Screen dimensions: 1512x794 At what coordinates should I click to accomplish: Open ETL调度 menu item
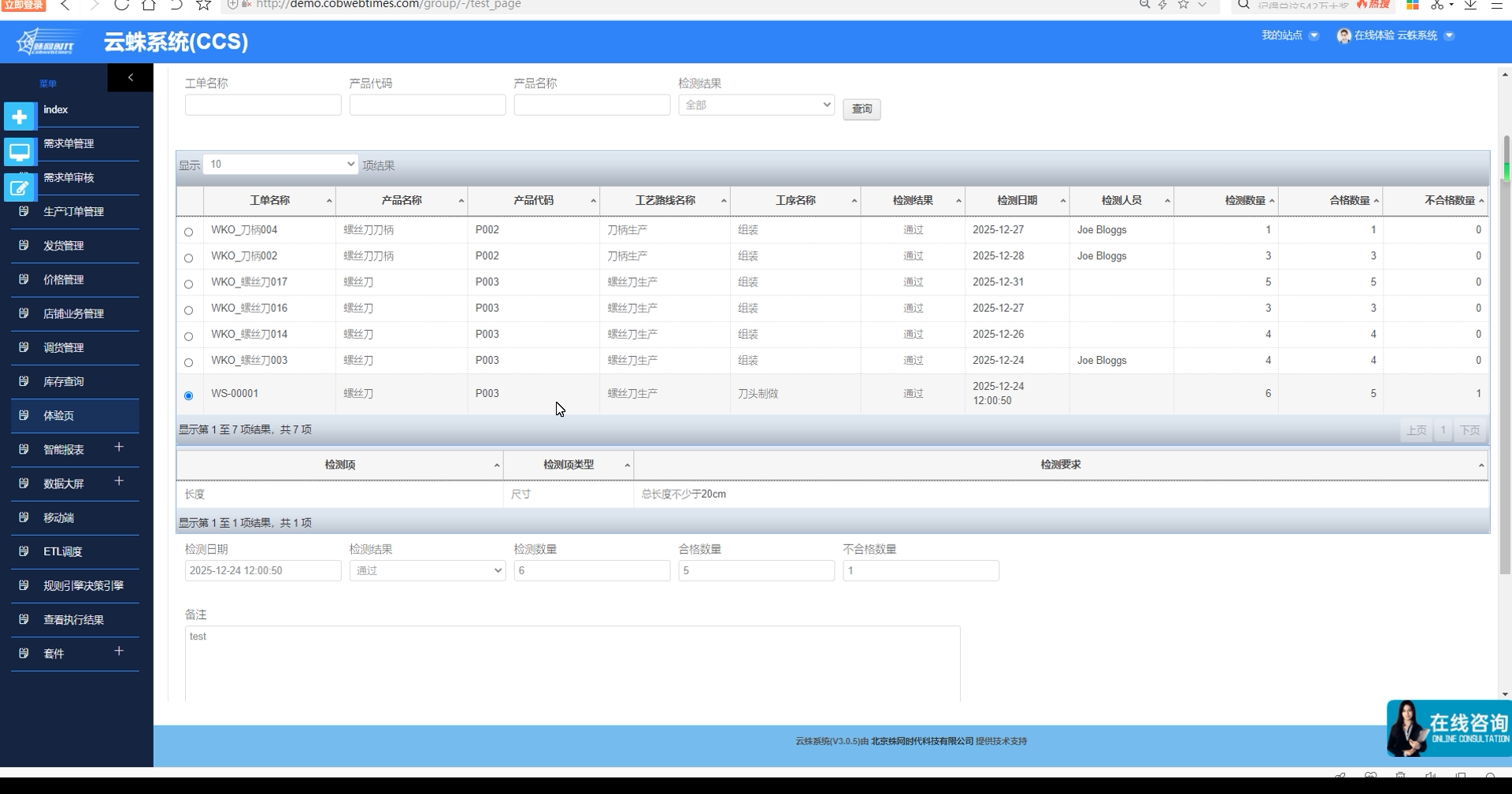coord(63,551)
